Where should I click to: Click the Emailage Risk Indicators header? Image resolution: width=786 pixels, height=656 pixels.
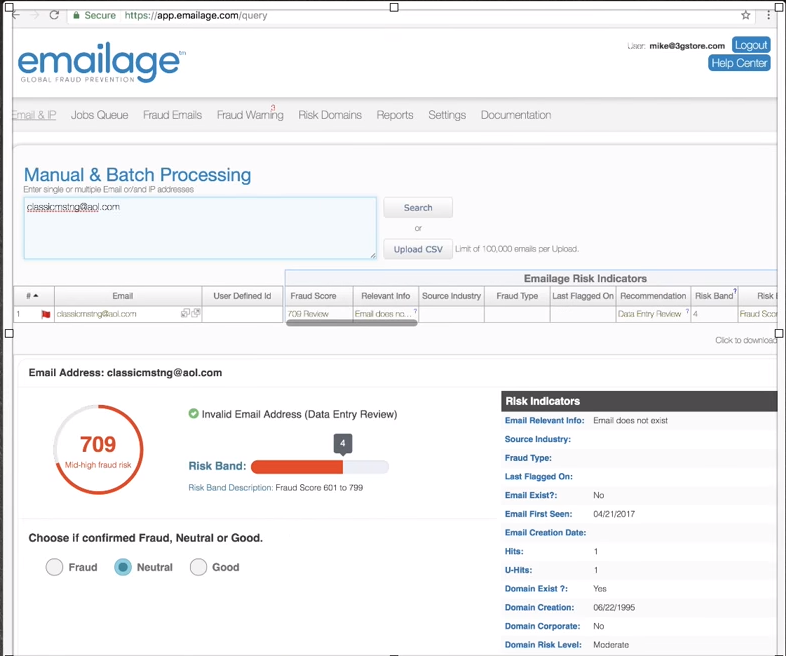(585, 278)
